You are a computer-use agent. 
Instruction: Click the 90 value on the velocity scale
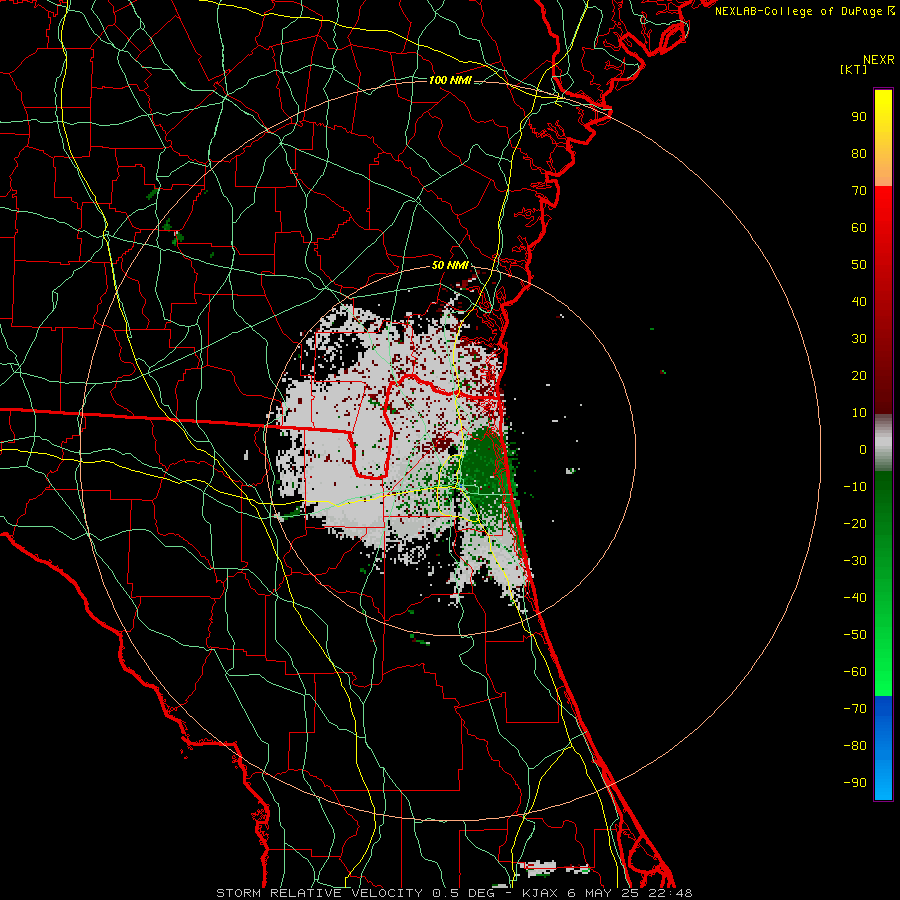(859, 117)
